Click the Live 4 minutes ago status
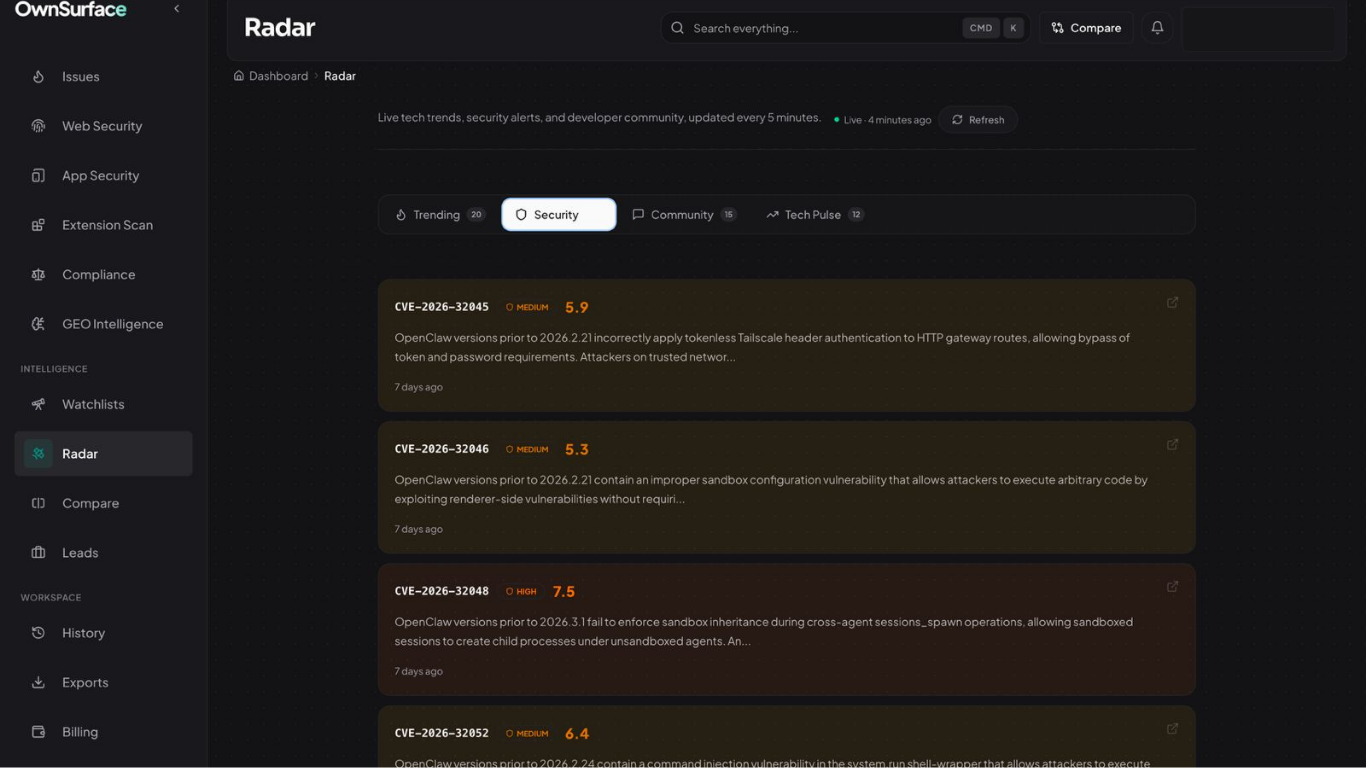This screenshot has height=768, width=1366. (x=883, y=120)
